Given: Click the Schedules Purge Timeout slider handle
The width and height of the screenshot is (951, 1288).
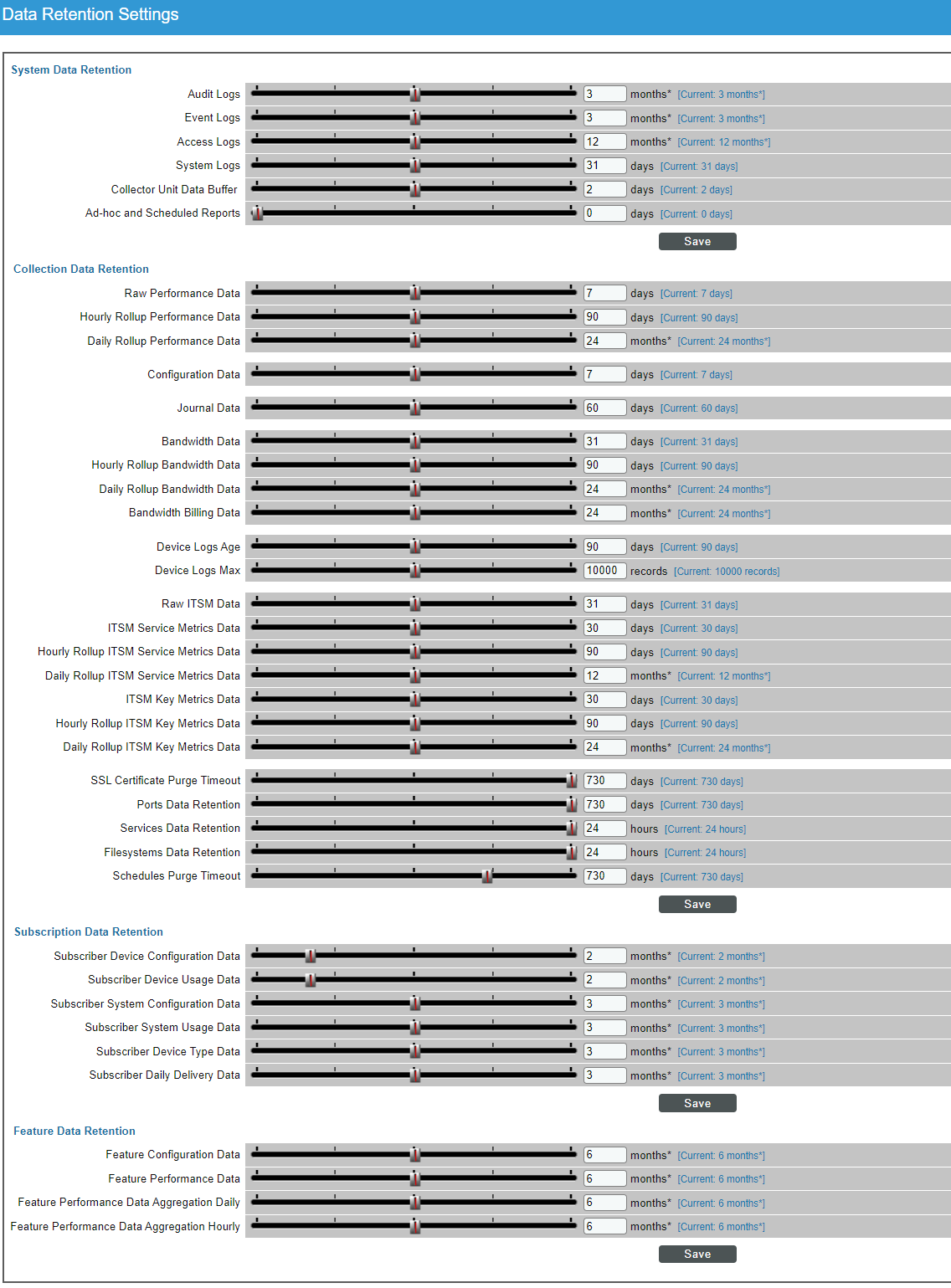Looking at the screenshot, I should pyautogui.click(x=486, y=876).
